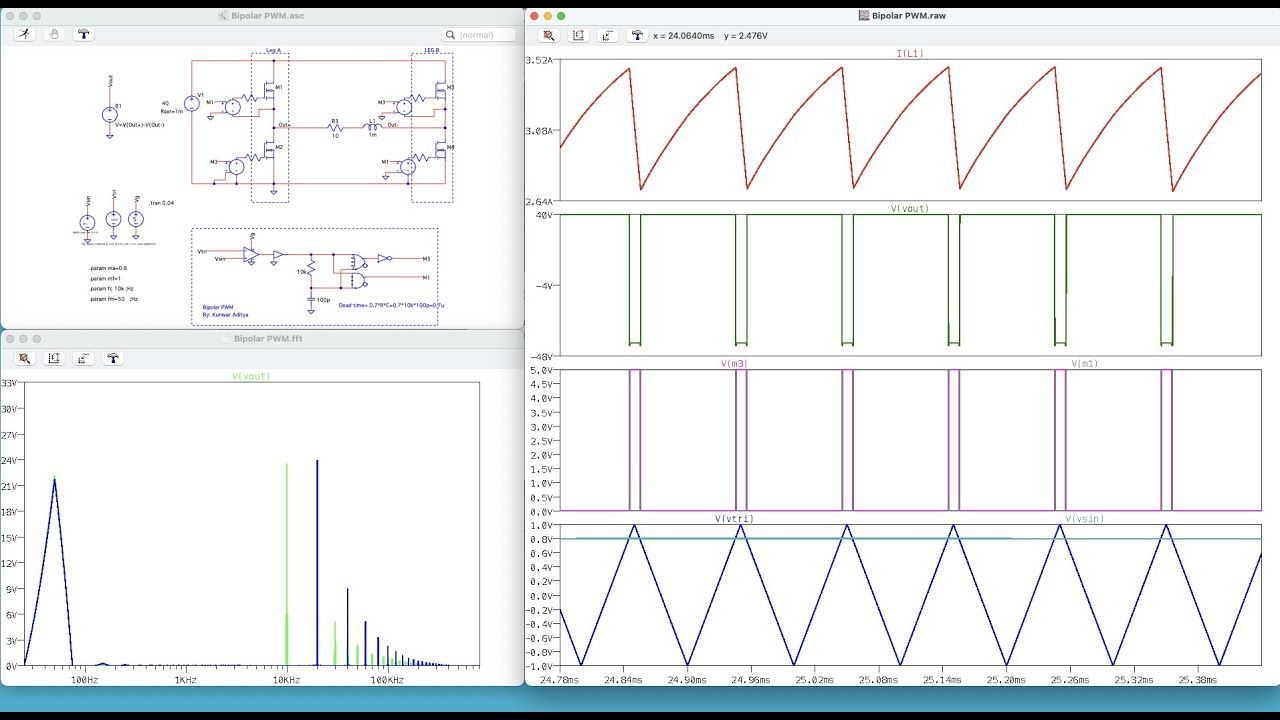Click the search field in schematic window

pos(479,35)
